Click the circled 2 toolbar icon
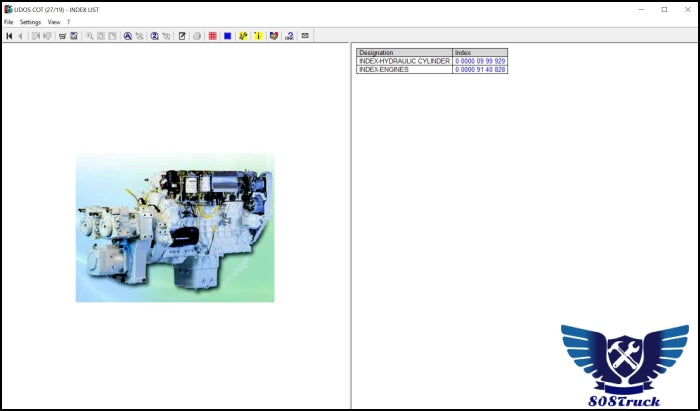This screenshot has width=700, height=411. pyautogui.click(x=154, y=36)
